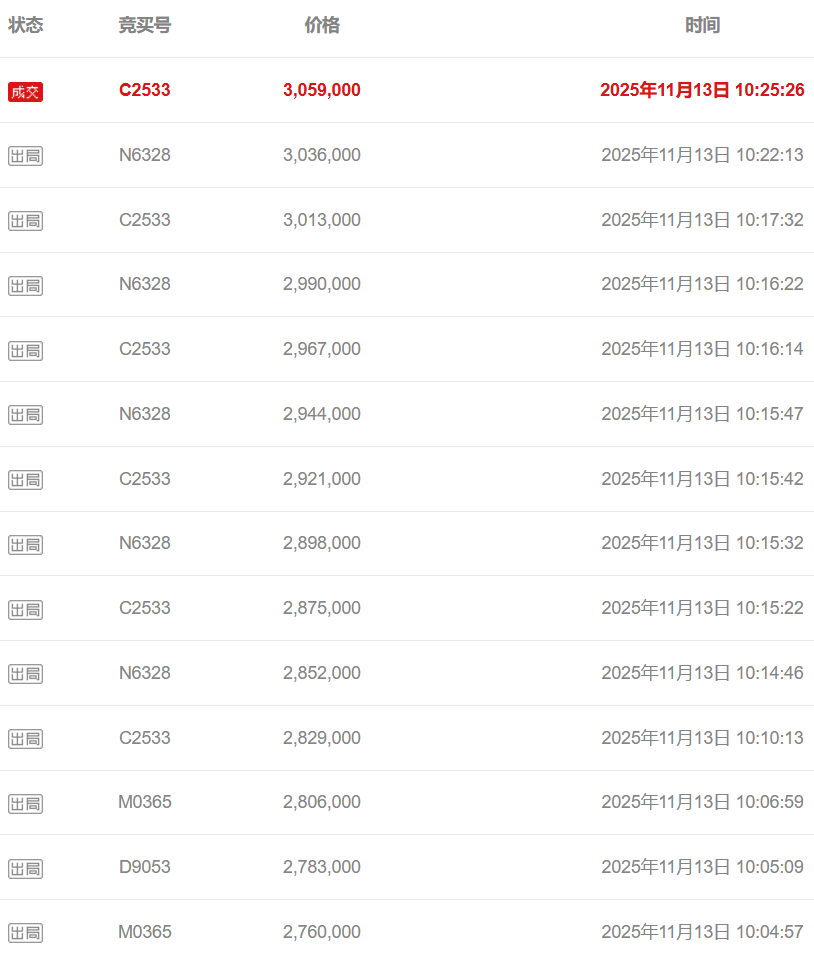Click the 价格 column header
The width and height of the screenshot is (814, 960).
click(x=321, y=26)
